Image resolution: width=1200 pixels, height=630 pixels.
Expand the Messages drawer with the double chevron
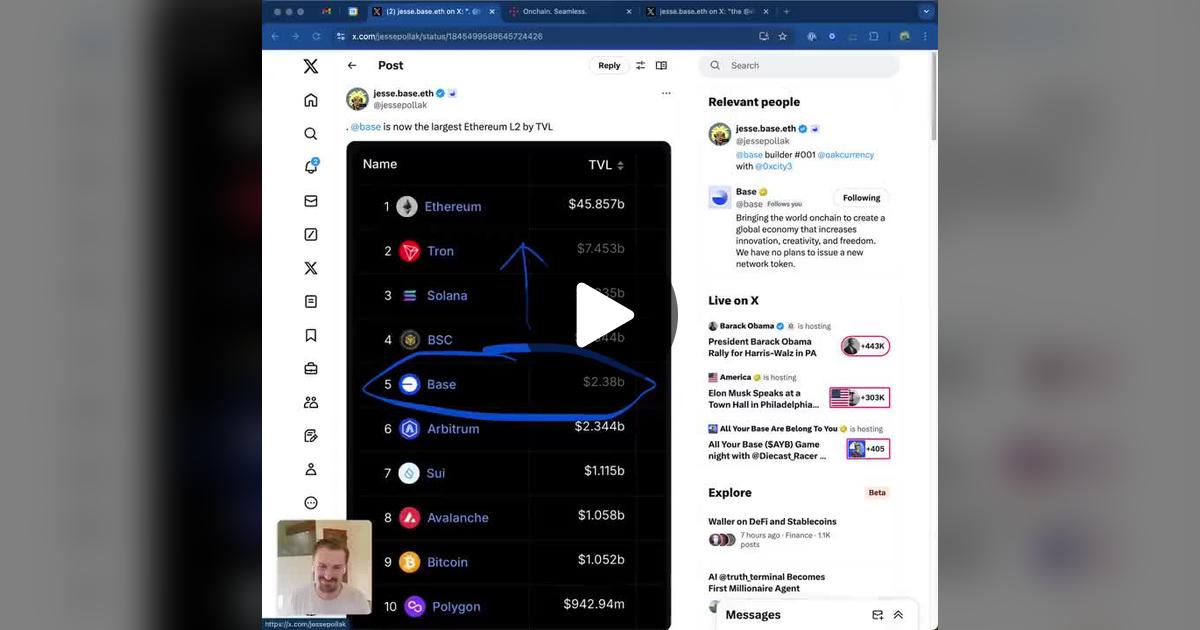point(898,615)
